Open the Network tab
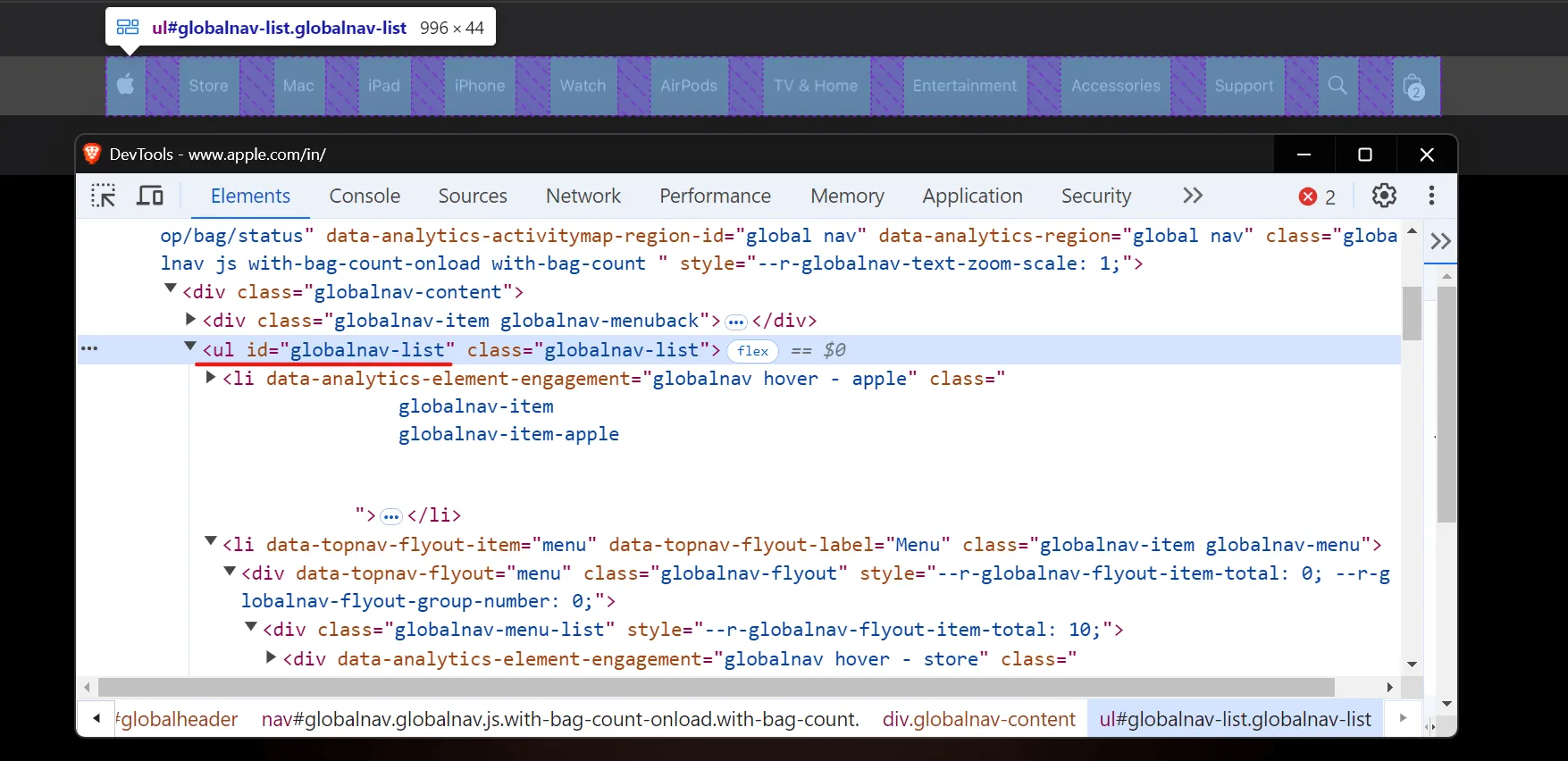Screen dimensions: 1568x761 tap(583, 196)
